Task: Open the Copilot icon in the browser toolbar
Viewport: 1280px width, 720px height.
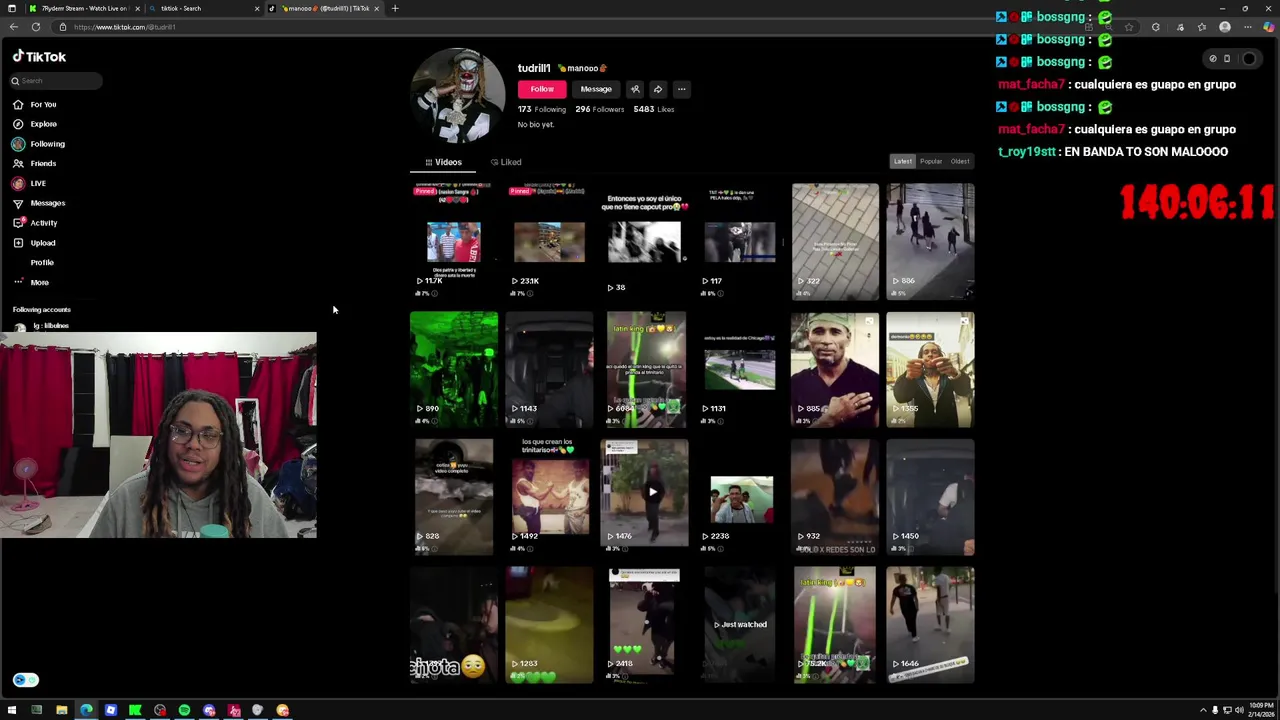Action: pyautogui.click(x=1269, y=27)
